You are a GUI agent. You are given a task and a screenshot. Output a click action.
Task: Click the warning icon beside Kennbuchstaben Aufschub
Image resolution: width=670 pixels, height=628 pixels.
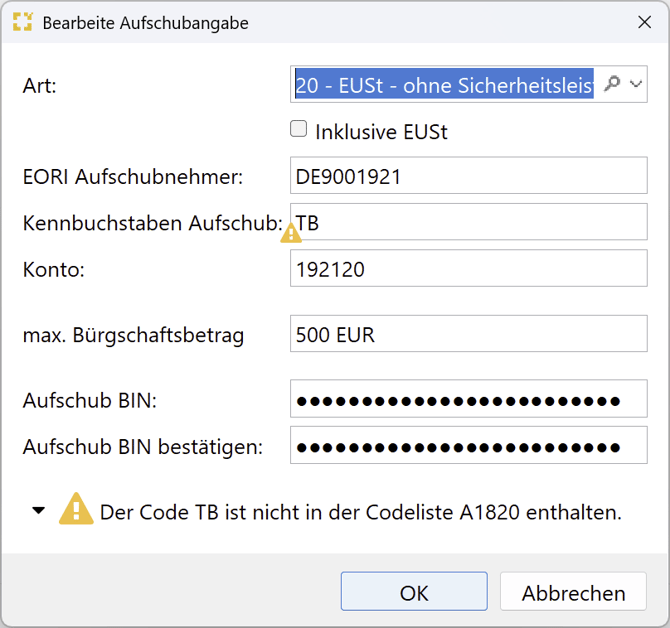290,233
